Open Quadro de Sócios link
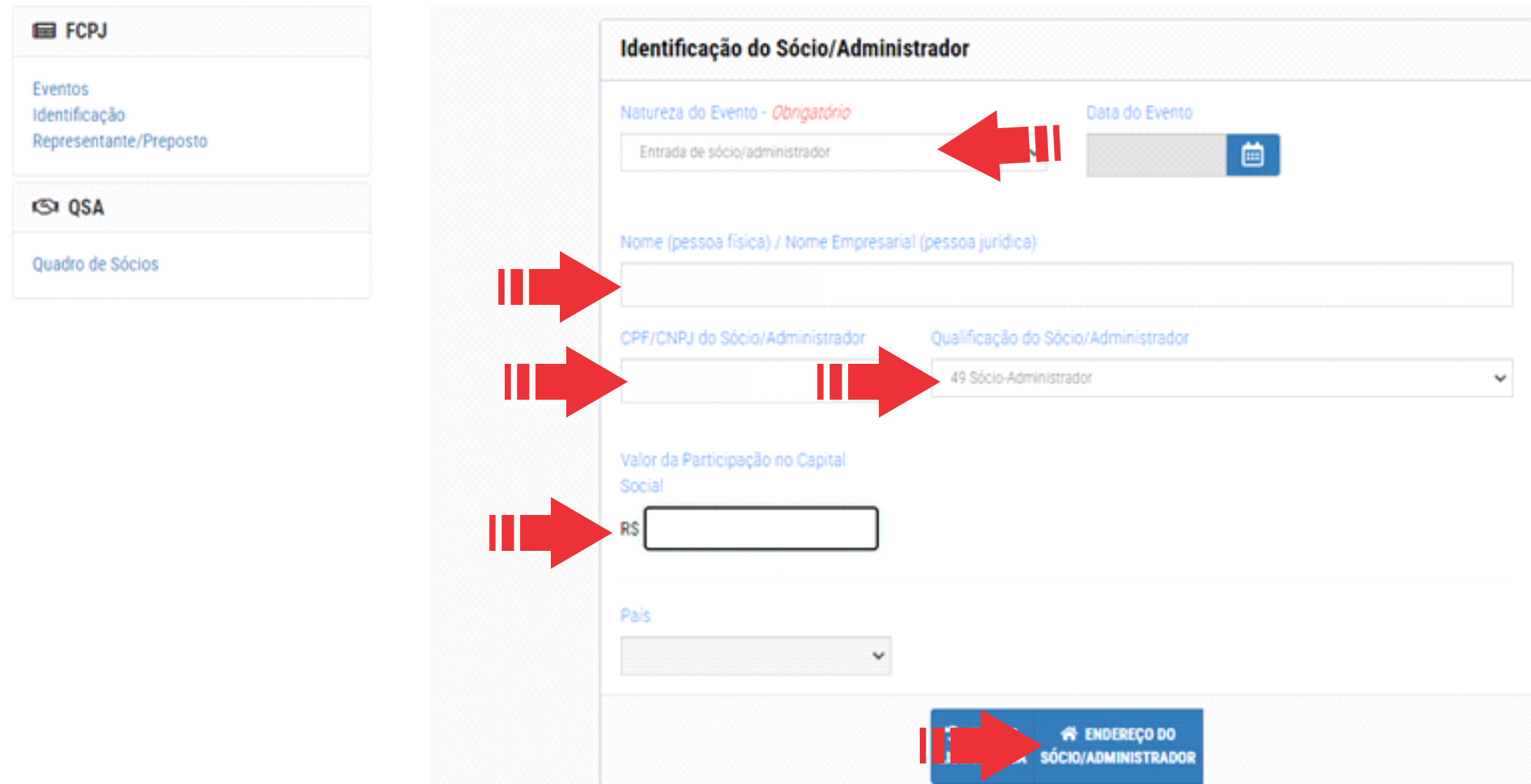Viewport: 1531px width, 784px height. coord(95,264)
